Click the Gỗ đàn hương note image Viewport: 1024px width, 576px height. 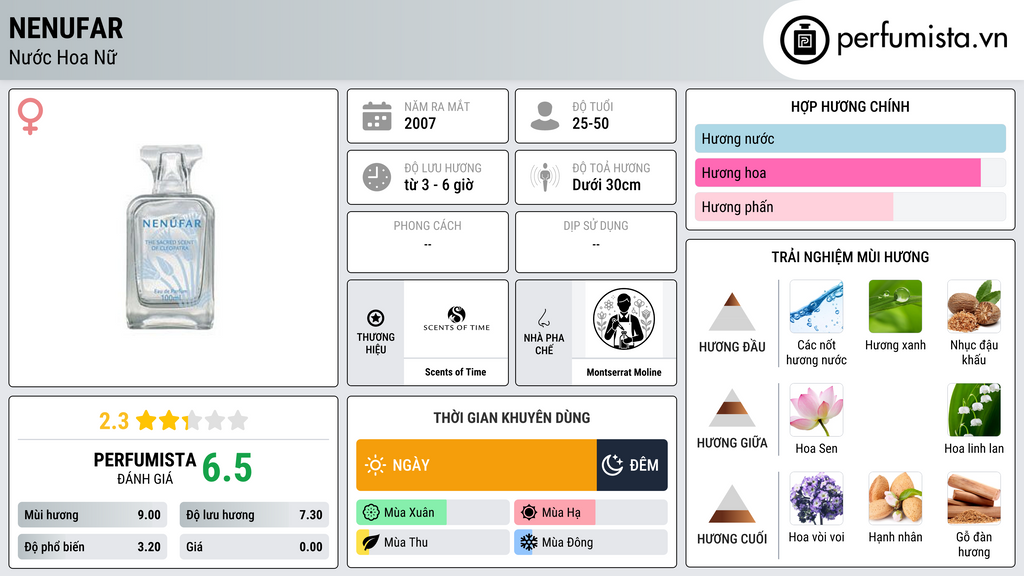click(x=974, y=499)
